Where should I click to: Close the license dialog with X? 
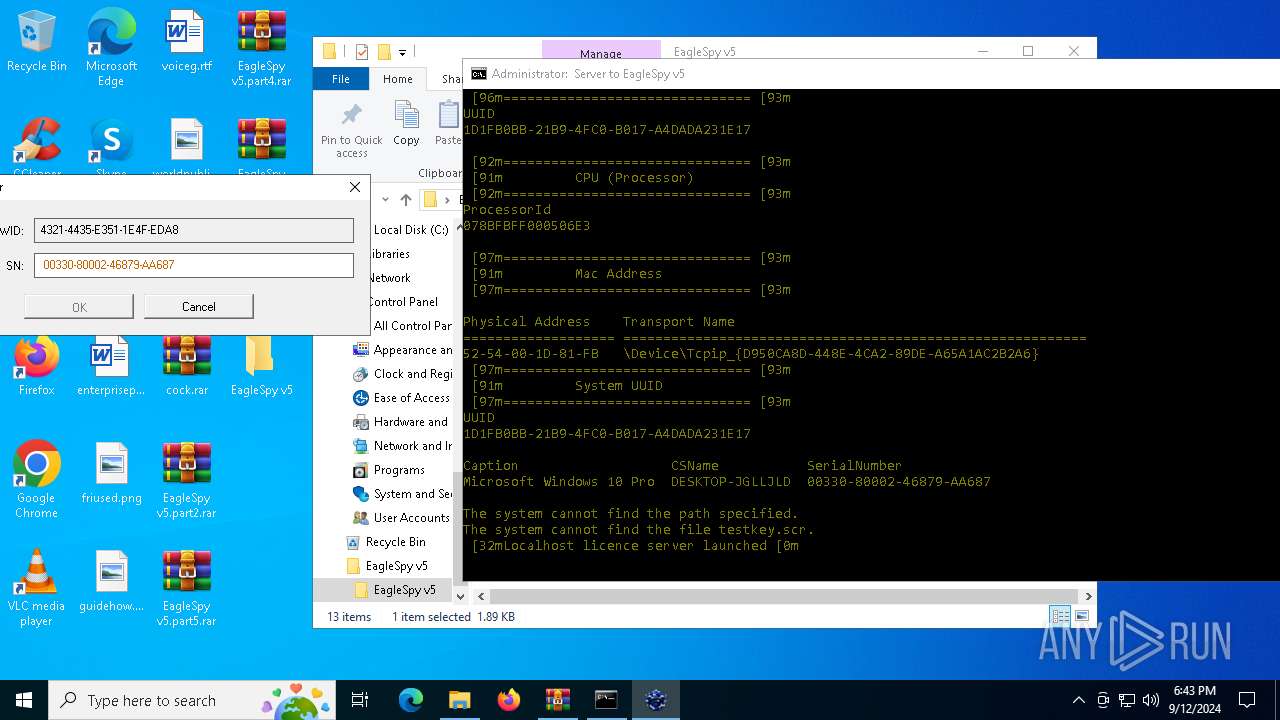pyautogui.click(x=354, y=187)
